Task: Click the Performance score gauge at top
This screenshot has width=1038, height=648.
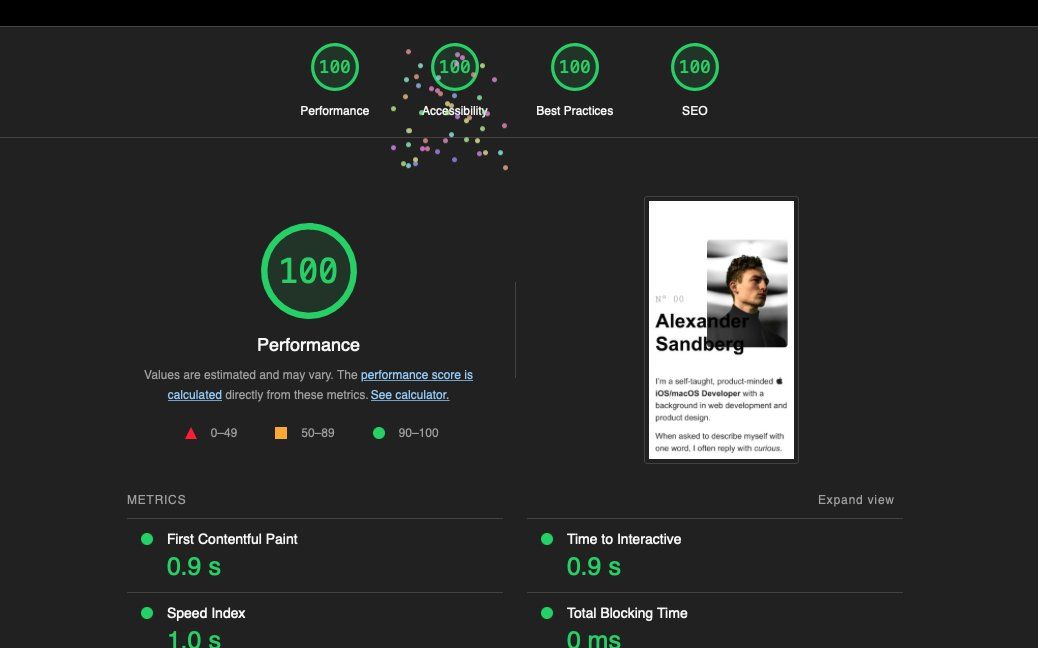Action: coord(334,67)
